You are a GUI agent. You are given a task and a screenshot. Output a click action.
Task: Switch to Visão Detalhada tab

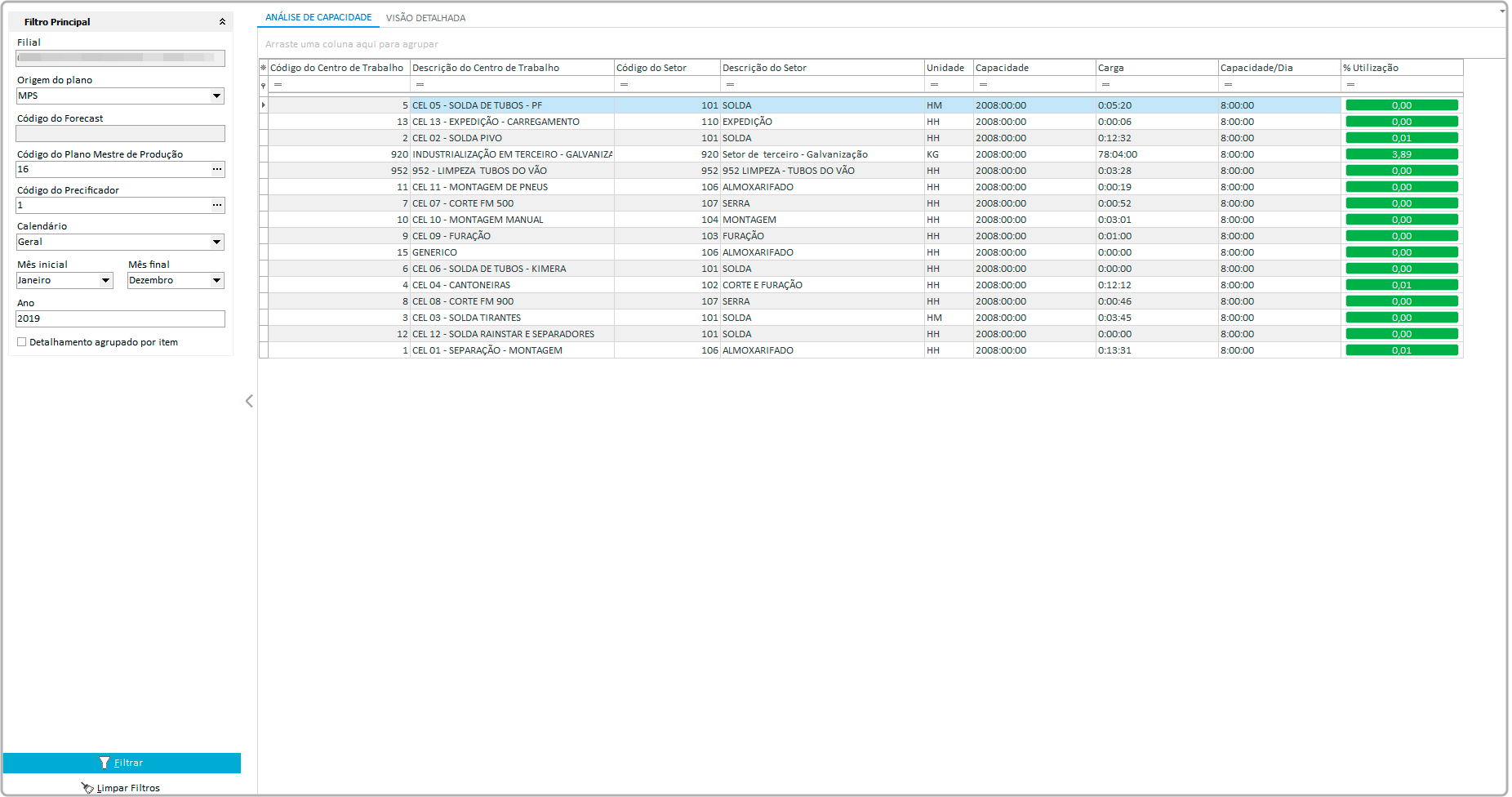(x=425, y=18)
